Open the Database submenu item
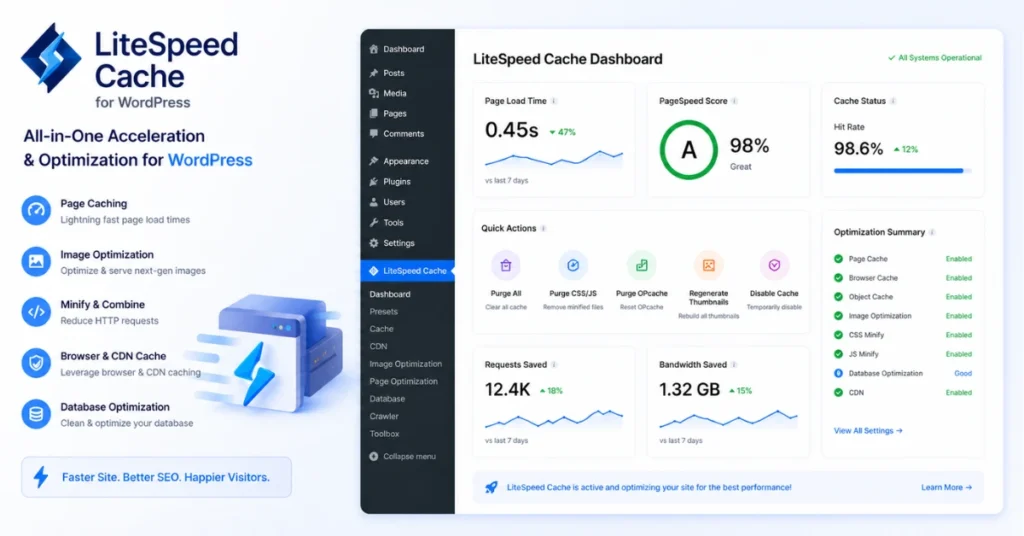Screen dimensions: 1024x536 point(387,399)
